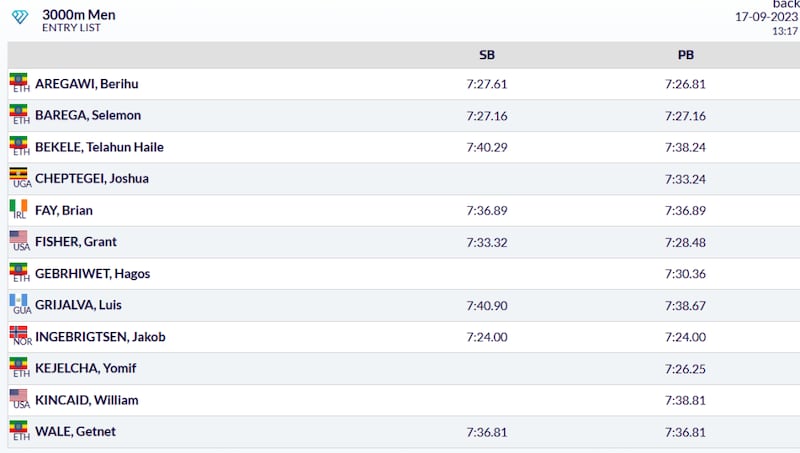Click Norway flag next to INGEBRIGTSEN, Jakob
The image size is (800, 453).
click(18, 333)
